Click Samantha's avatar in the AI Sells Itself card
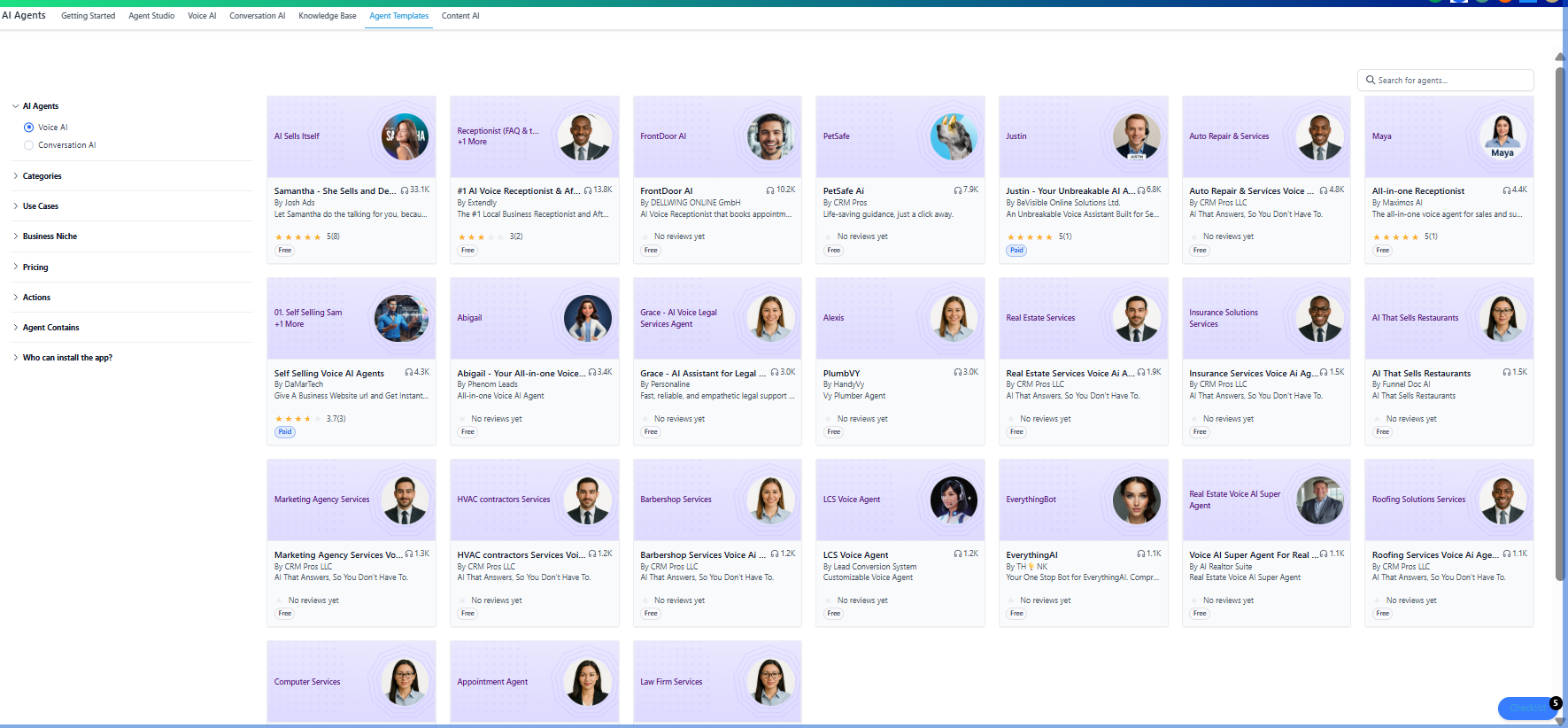The height and width of the screenshot is (728, 1568). (x=405, y=136)
